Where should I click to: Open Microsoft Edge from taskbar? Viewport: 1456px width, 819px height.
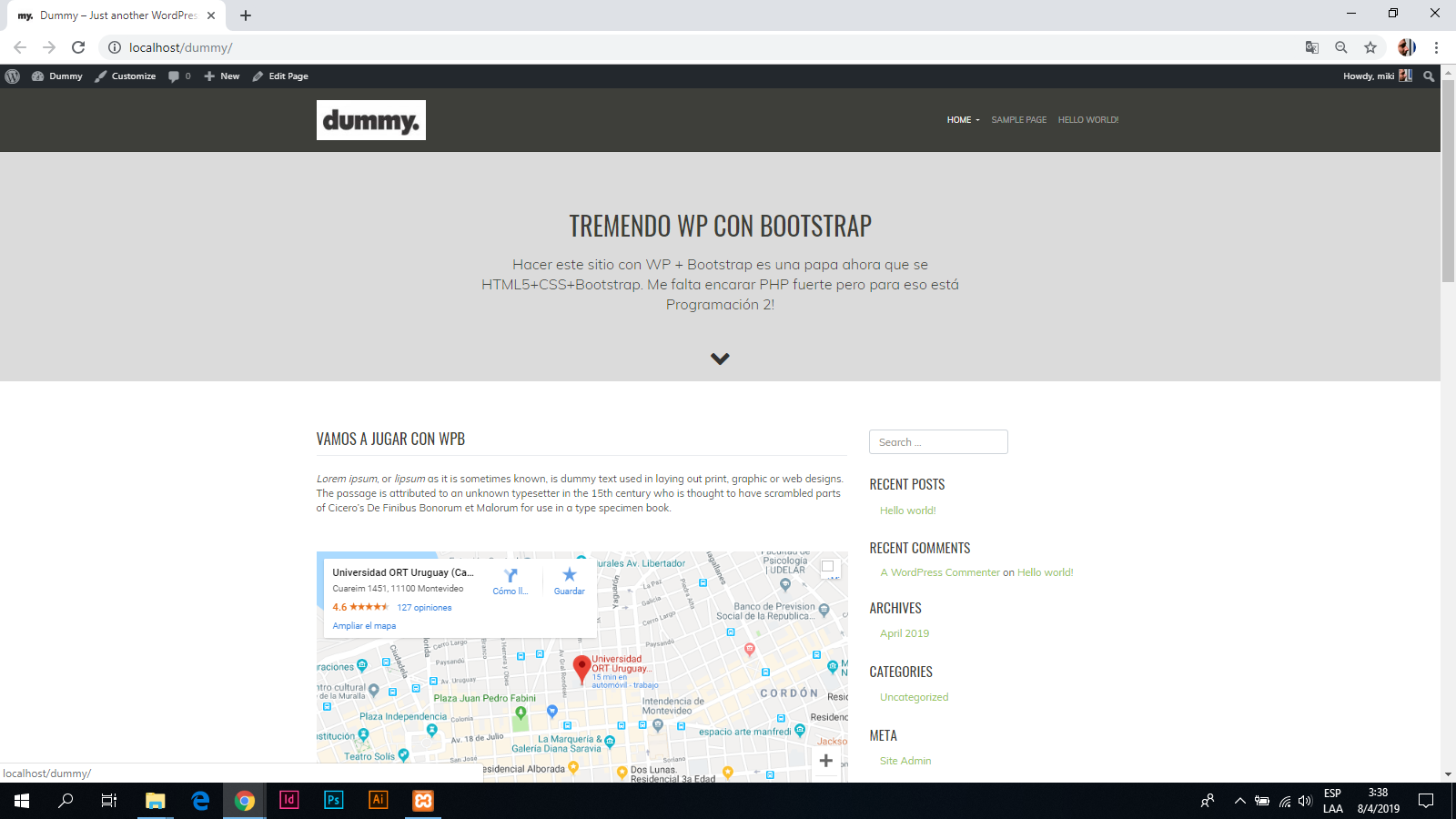pos(200,801)
